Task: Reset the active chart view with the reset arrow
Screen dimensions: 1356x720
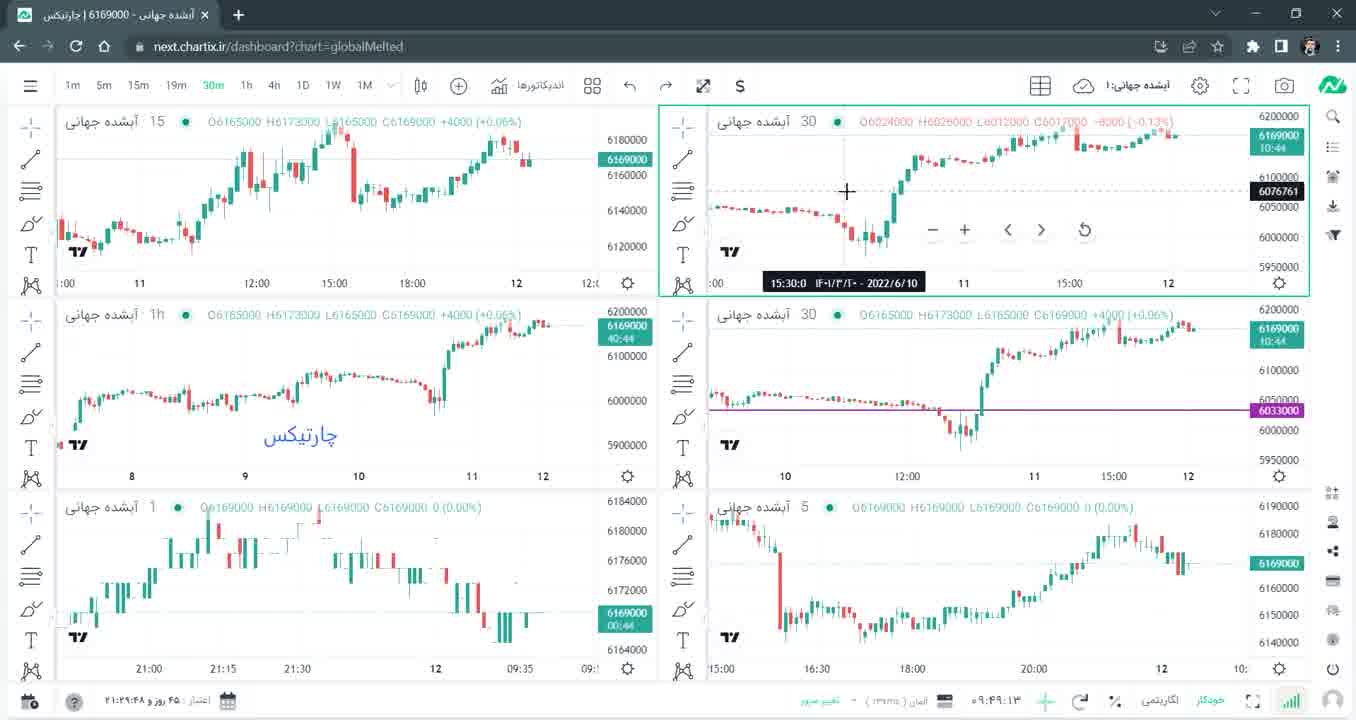Action: [x=1085, y=230]
